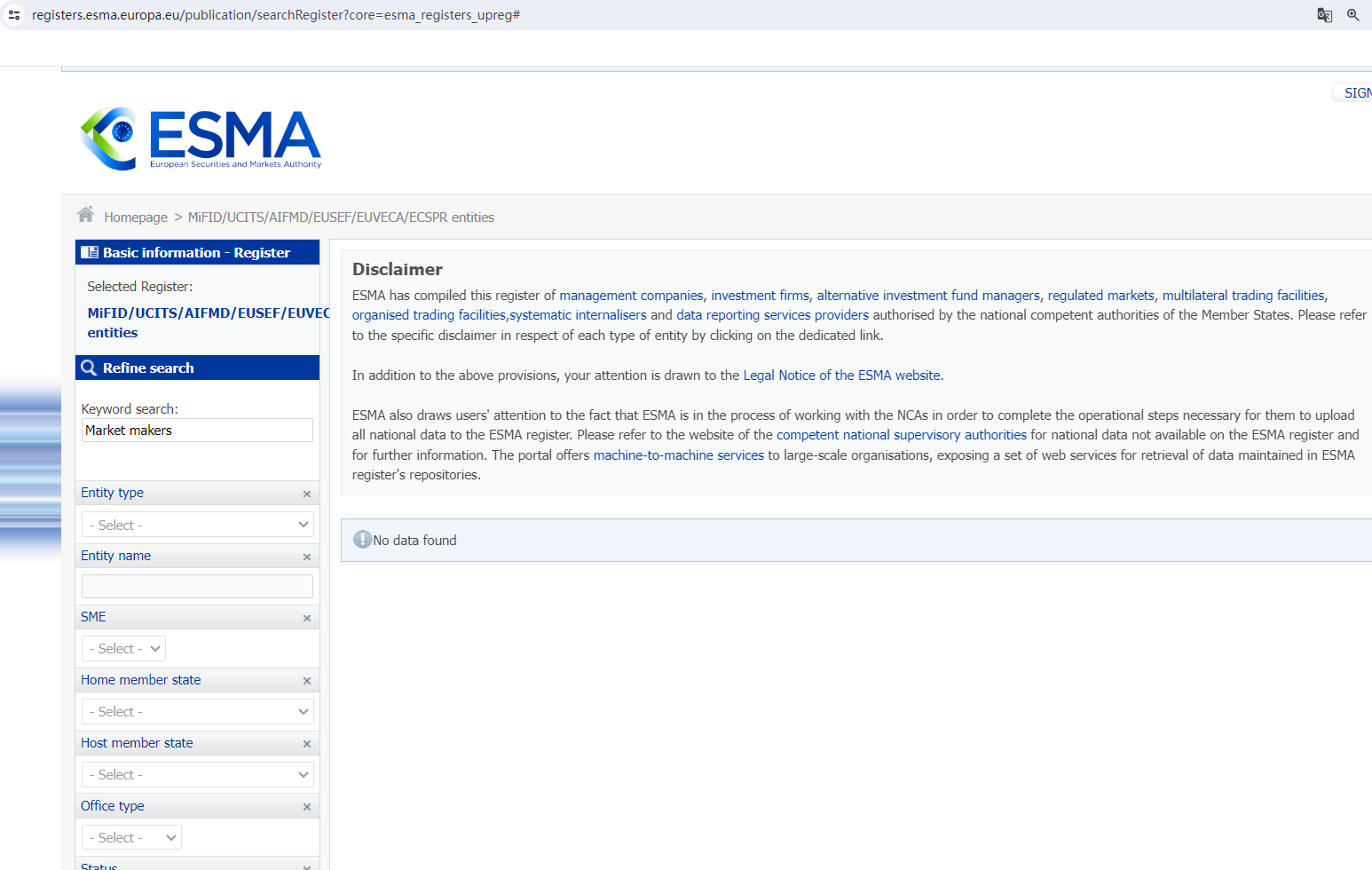Click the Refine search panel header
The image size is (1372, 870).
click(x=197, y=368)
